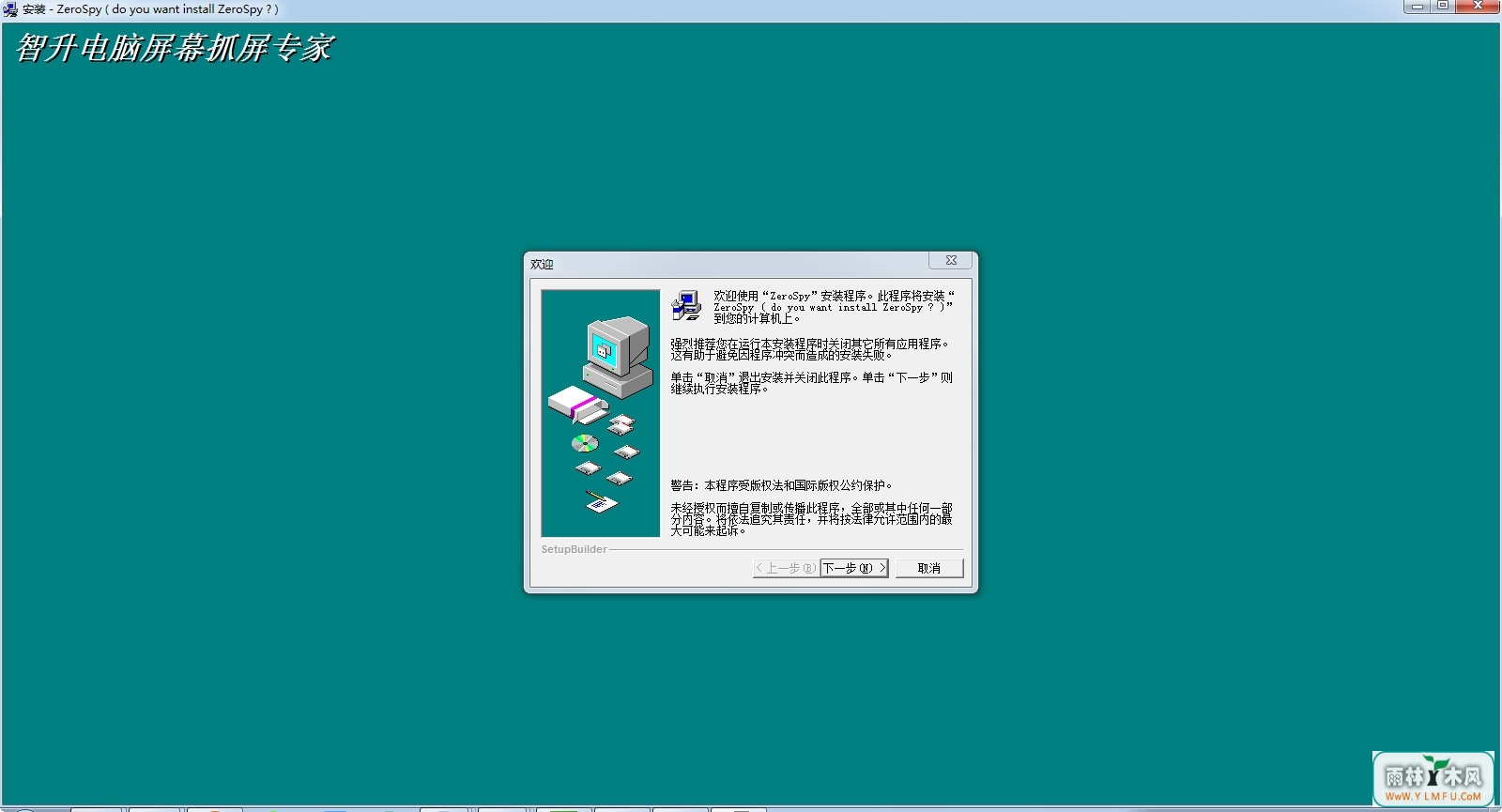Click the paragraph beginning 未经授权而擅自复制
Screen dimensions: 1502x812
tap(811, 519)
